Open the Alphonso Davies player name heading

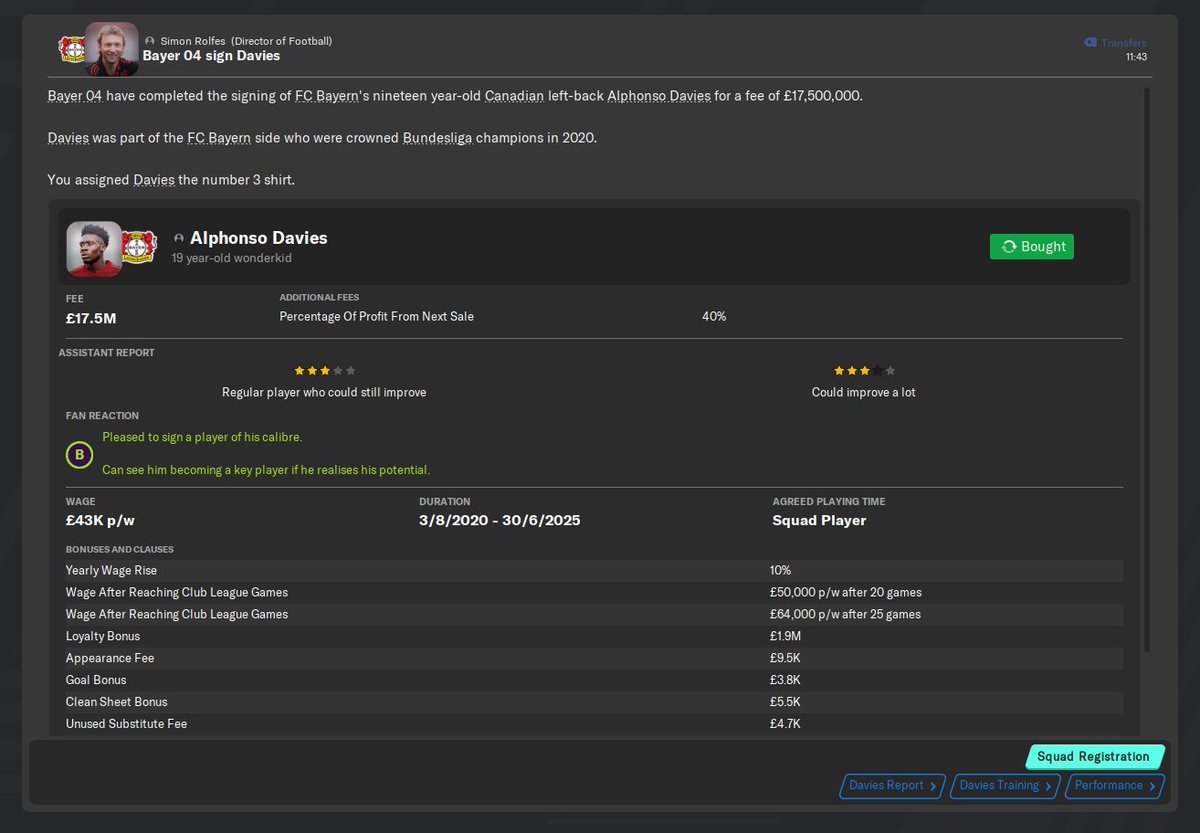pos(259,238)
